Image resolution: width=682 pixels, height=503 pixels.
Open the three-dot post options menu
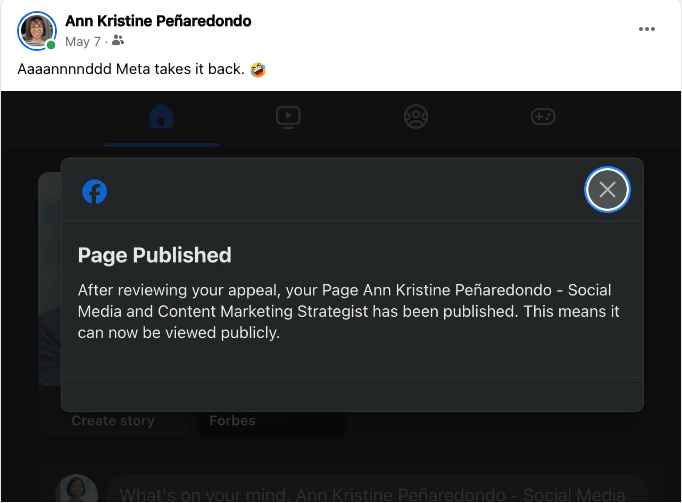(647, 29)
